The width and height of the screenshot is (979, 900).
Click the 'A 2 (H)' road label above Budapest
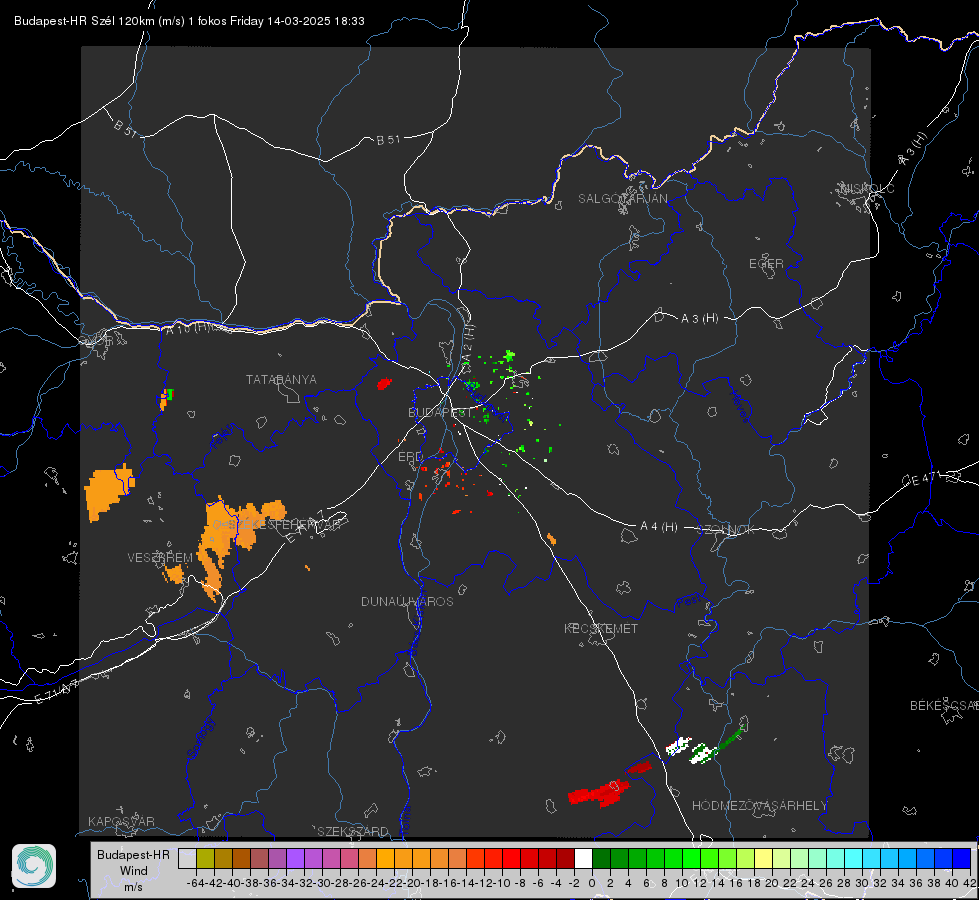468,342
